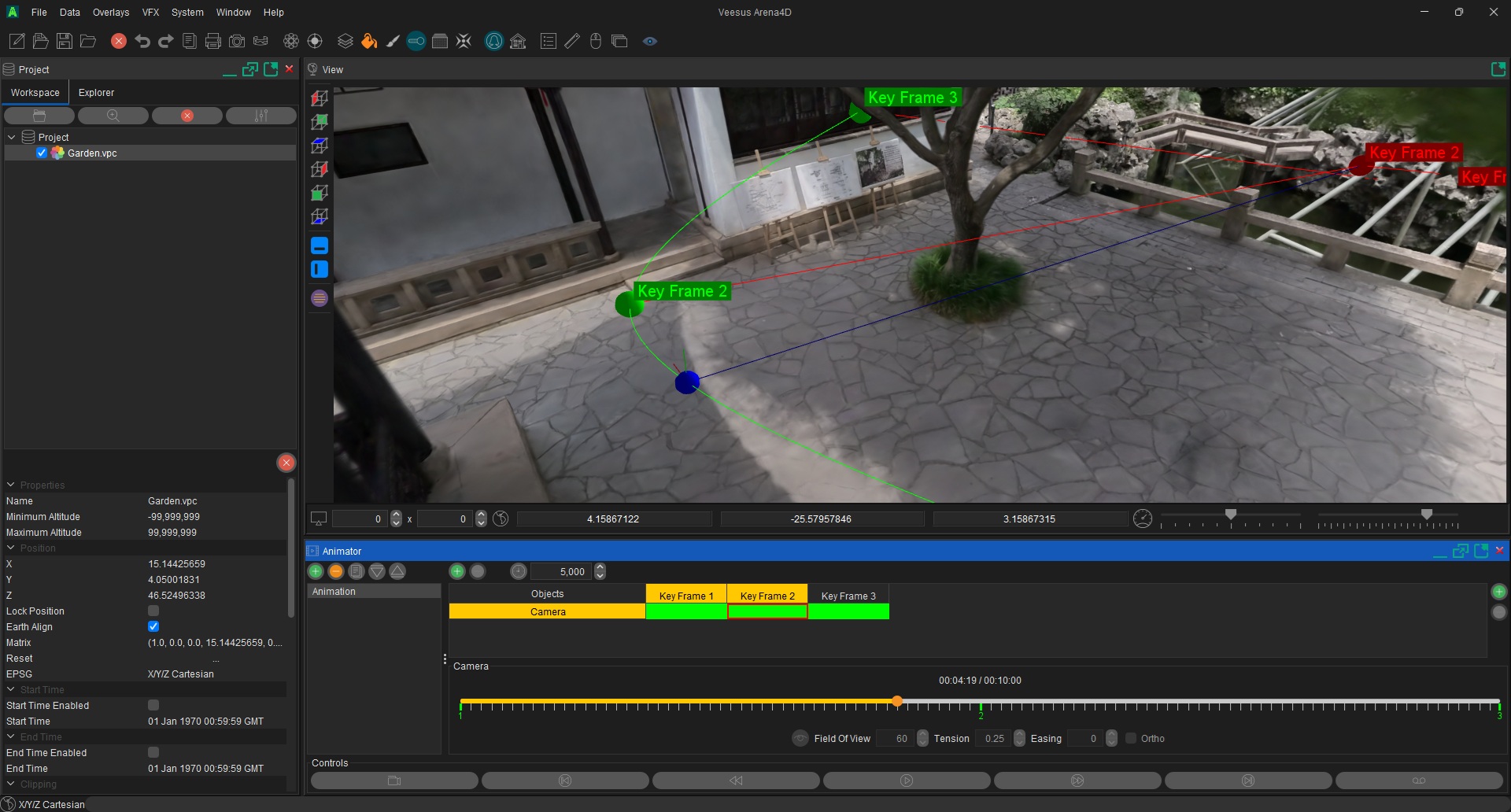Click the orange playhead on the Camera timeline
1511x812 pixels.
click(x=897, y=701)
